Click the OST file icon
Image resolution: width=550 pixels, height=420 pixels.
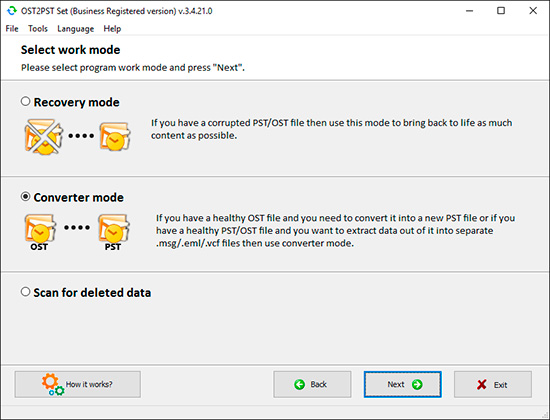[x=40, y=232]
